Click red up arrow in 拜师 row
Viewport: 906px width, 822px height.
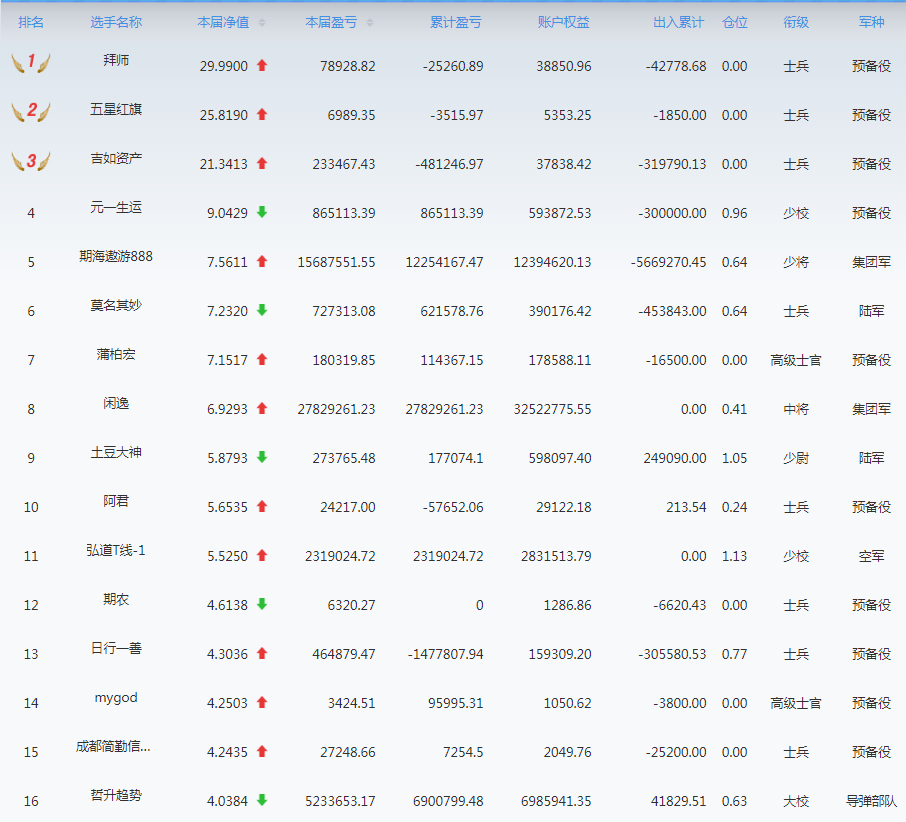tap(262, 65)
